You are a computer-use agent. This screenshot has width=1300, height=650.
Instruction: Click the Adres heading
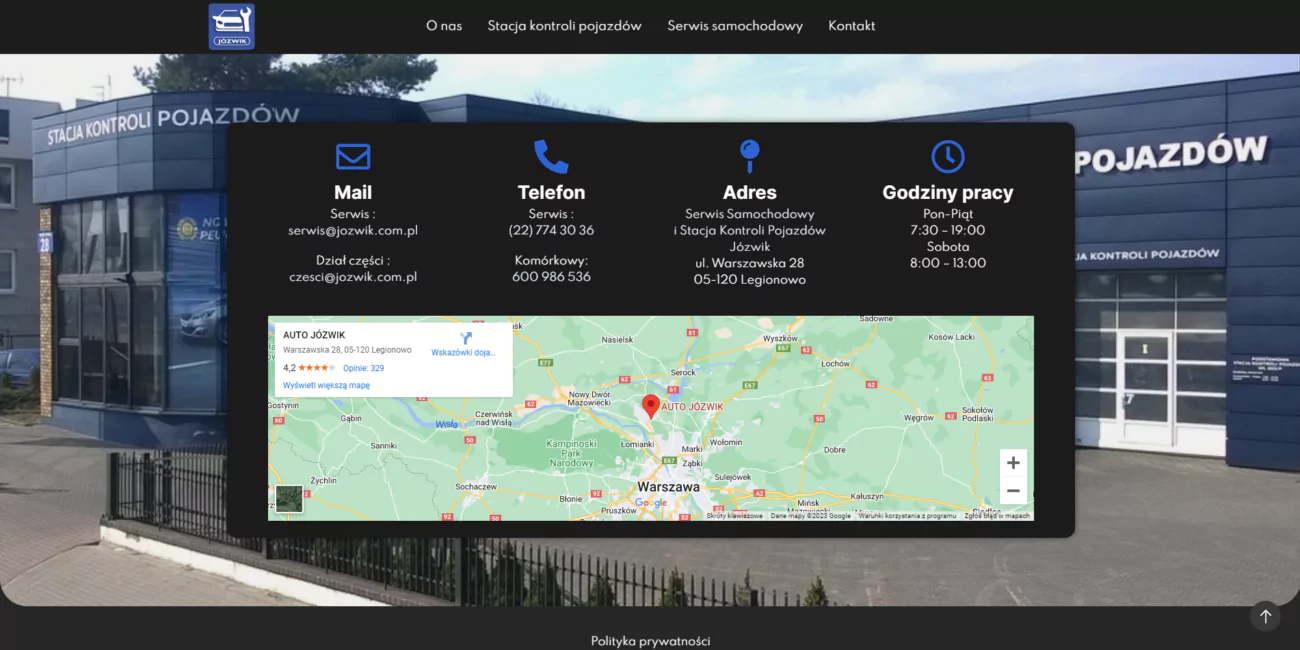[749, 192]
